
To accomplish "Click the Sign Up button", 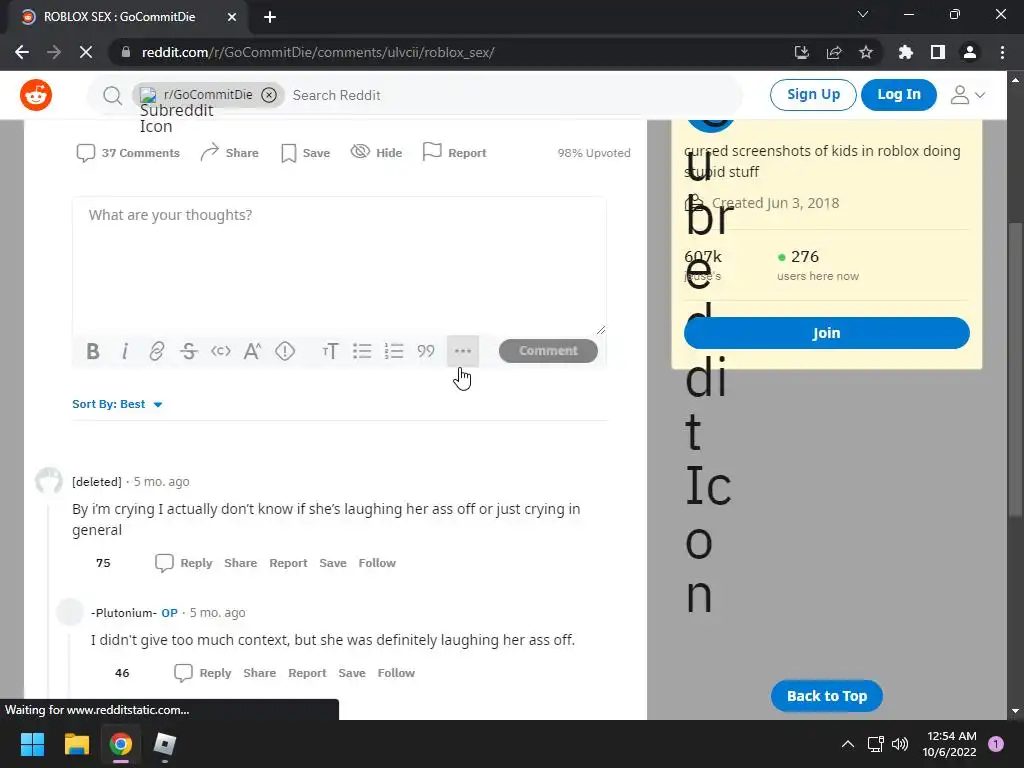I will 812,95.
